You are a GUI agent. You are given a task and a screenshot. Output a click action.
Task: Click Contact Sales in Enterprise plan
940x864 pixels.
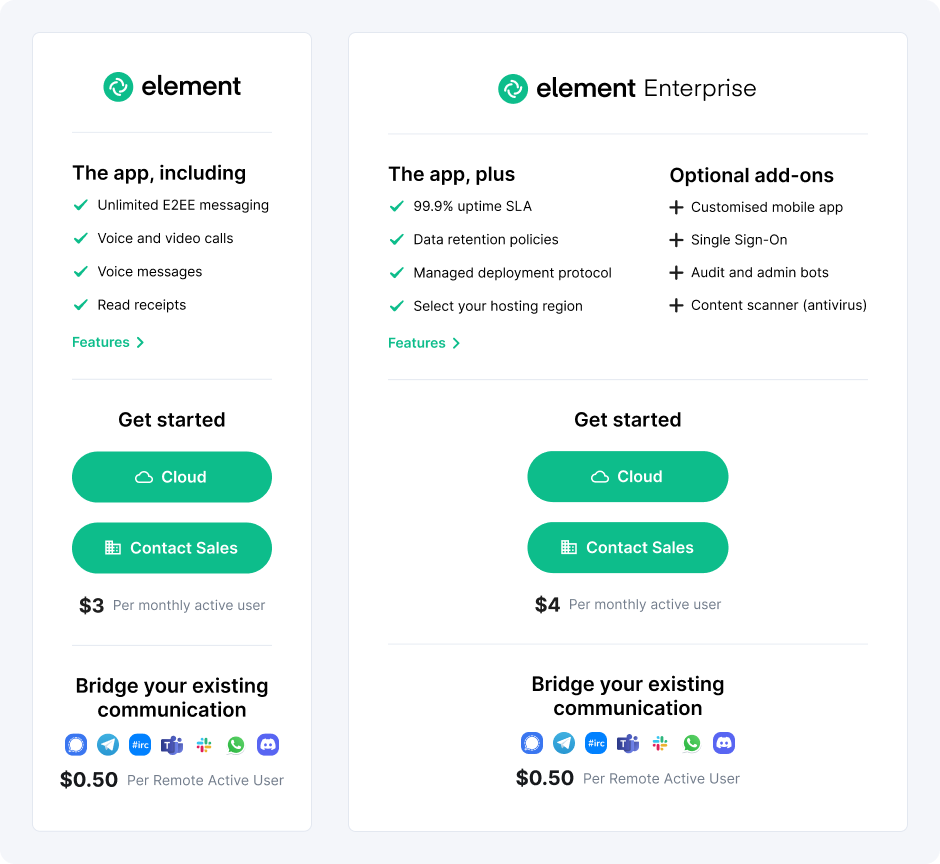(628, 547)
